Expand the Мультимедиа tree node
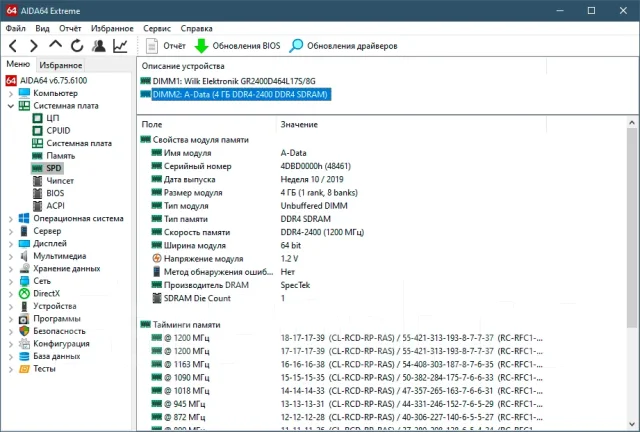This screenshot has width=640, height=432. pyautogui.click(x=11, y=256)
